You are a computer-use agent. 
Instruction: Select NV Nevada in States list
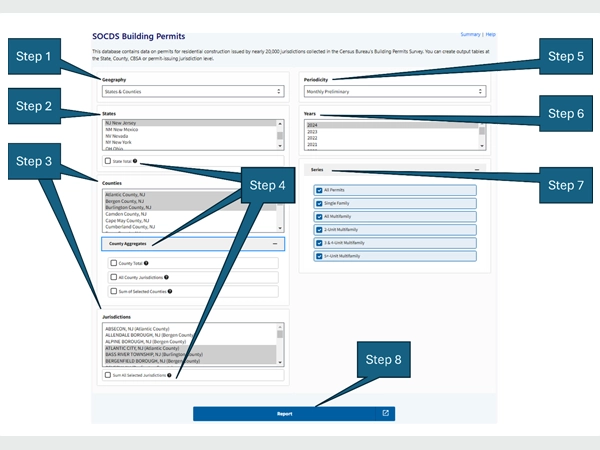[190, 136]
